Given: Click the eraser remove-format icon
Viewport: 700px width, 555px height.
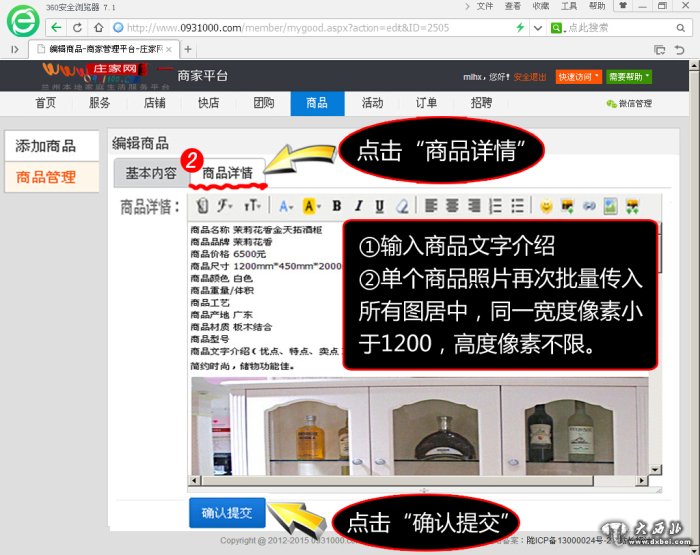Looking at the screenshot, I should [x=402, y=206].
